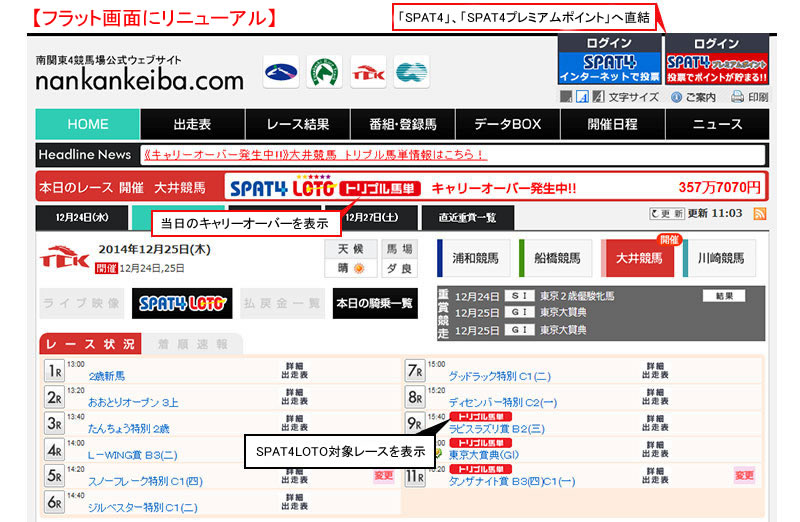Screen dimensions: 800x522
Task: Open ラピスラズリ賞 B2(三) race link
Action: 497,429
